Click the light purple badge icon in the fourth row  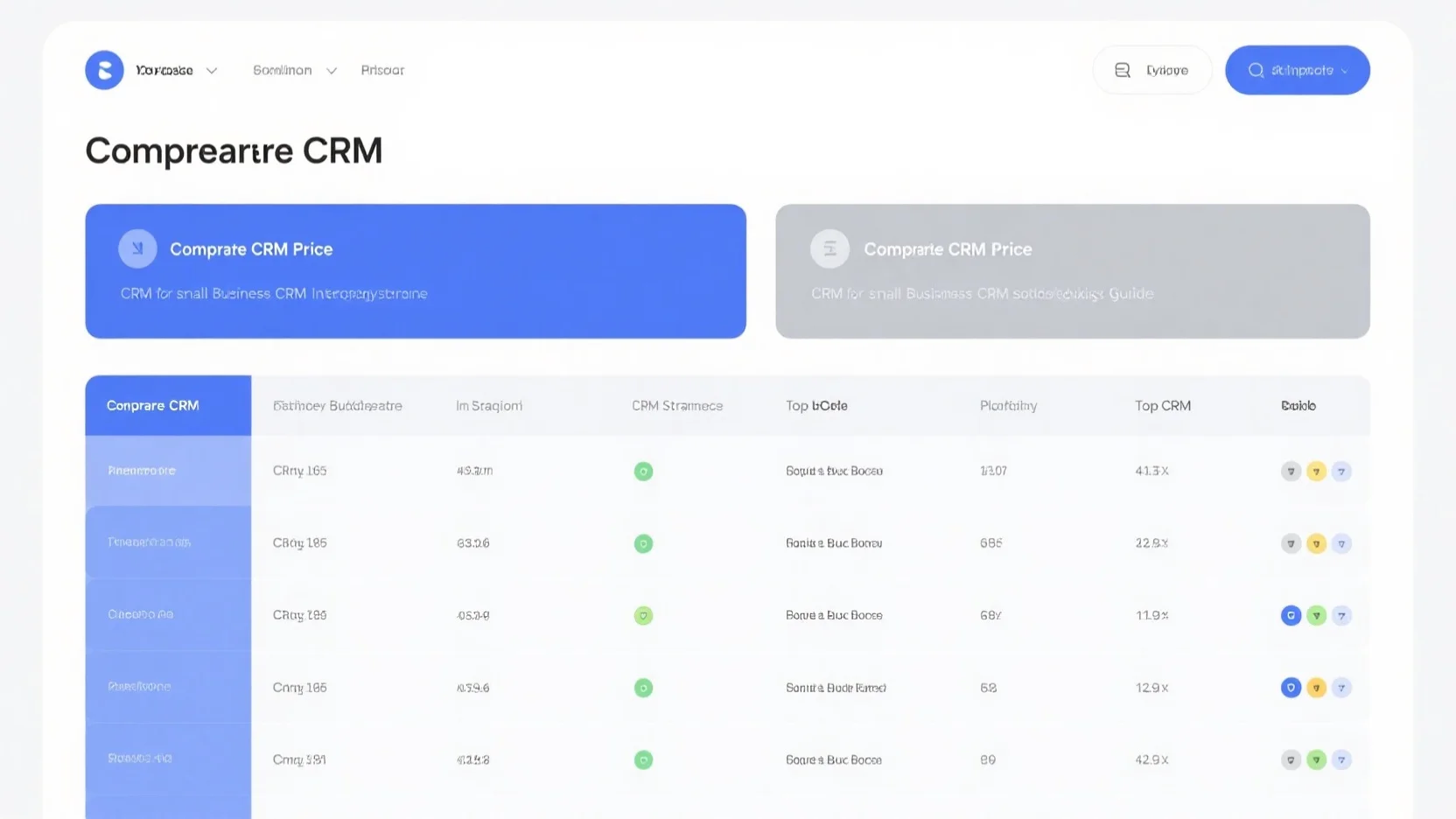[1341, 688]
